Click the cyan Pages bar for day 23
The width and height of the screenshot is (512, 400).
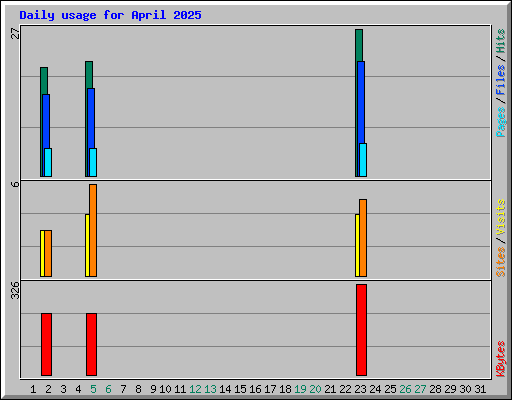[x=363, y=160]
